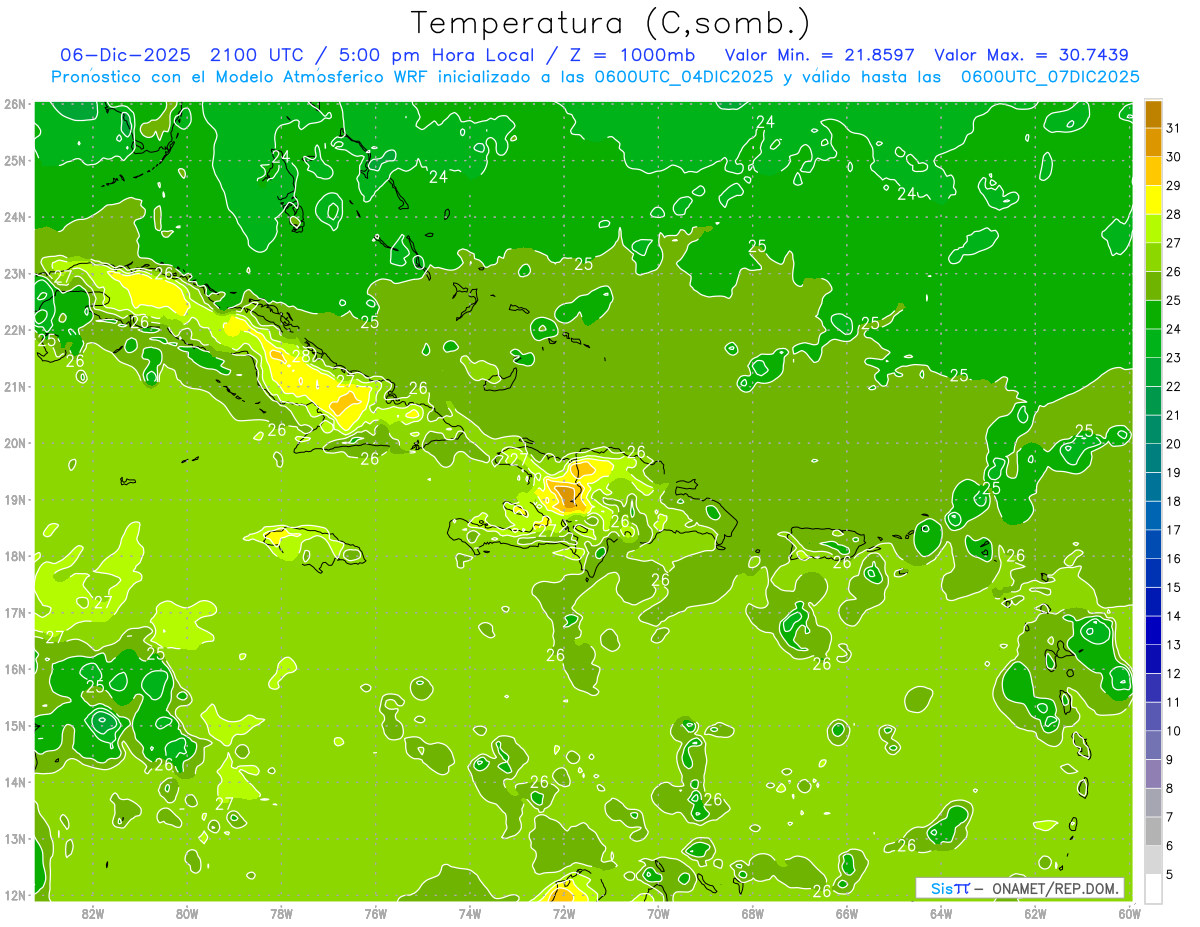Click the "60W" longitude axis label
The height and width of the screenshot is (927, 1200).
click(x=1129, y=913)
